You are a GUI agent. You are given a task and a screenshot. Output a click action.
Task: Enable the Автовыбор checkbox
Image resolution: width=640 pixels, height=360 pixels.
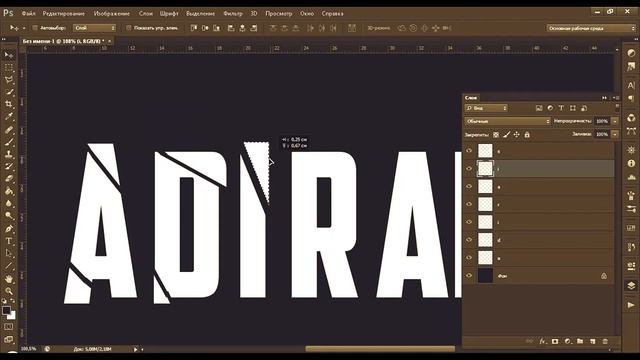click(35, 28)
